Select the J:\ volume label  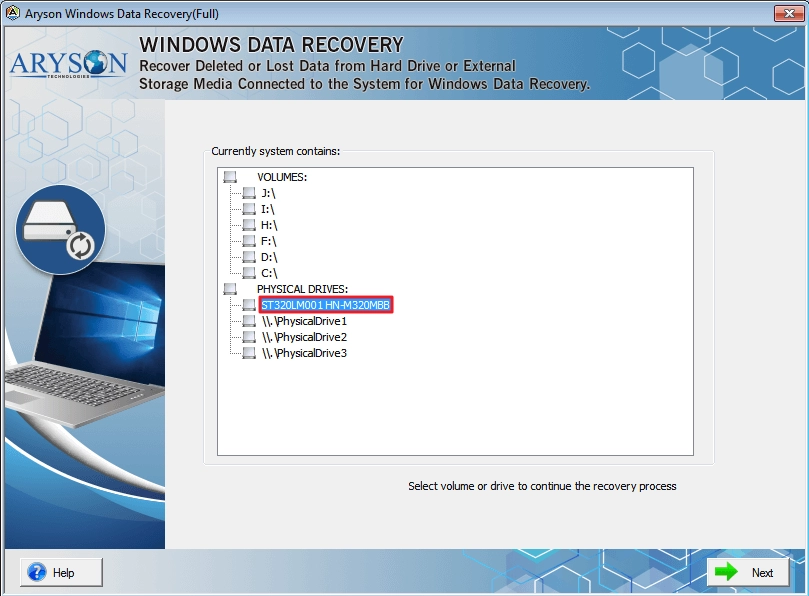pos(268,193)
